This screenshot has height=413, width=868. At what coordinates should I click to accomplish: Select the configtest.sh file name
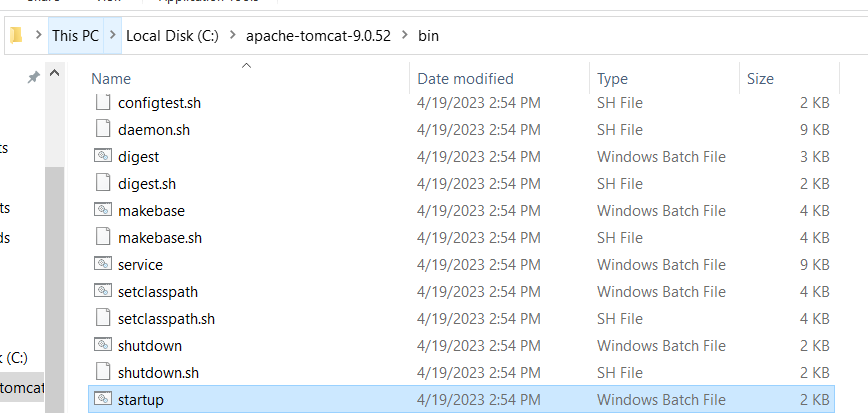pos(159,103)
